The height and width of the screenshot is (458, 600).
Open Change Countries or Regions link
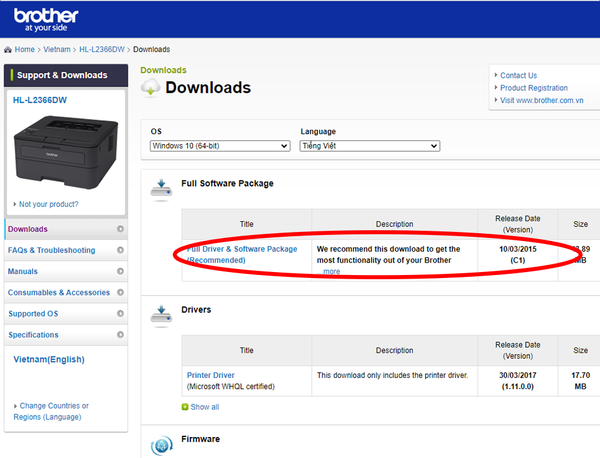point(51,411)
